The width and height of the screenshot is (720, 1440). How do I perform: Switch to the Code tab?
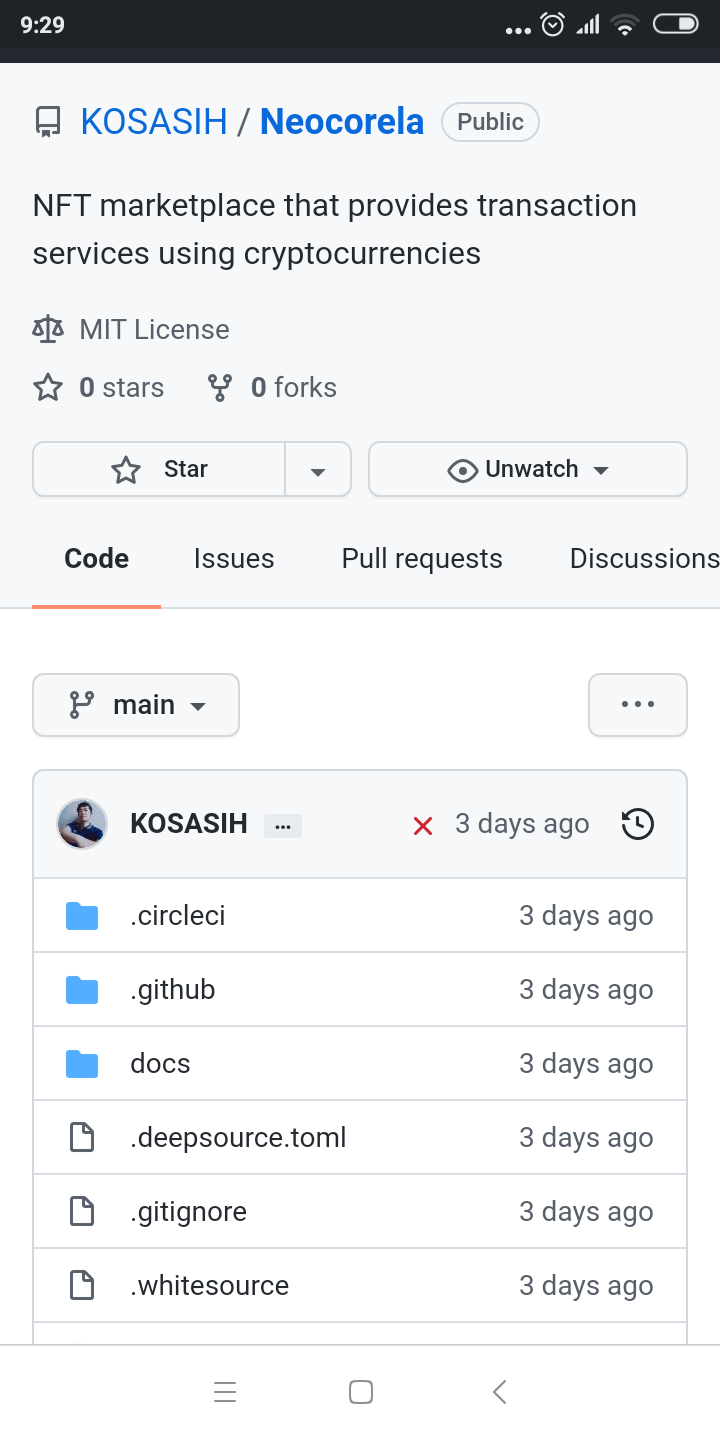point(96,558)
